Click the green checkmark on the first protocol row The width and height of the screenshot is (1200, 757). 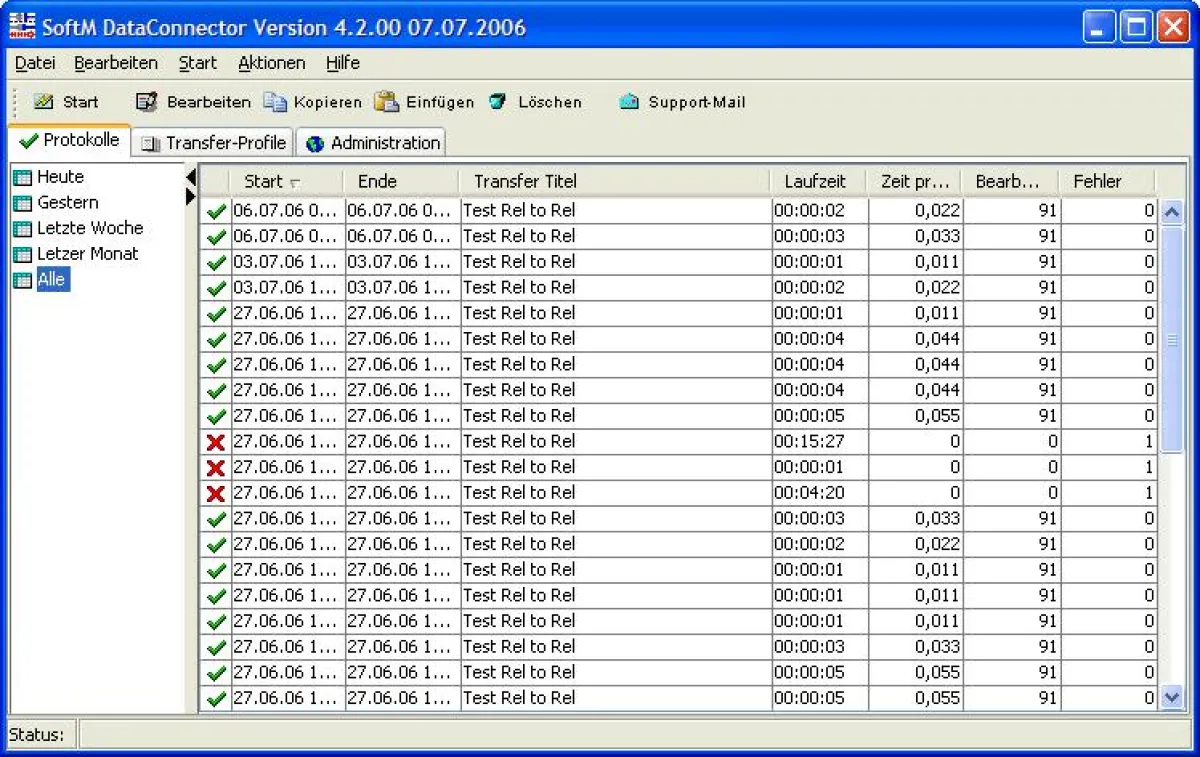click(215, 210)
